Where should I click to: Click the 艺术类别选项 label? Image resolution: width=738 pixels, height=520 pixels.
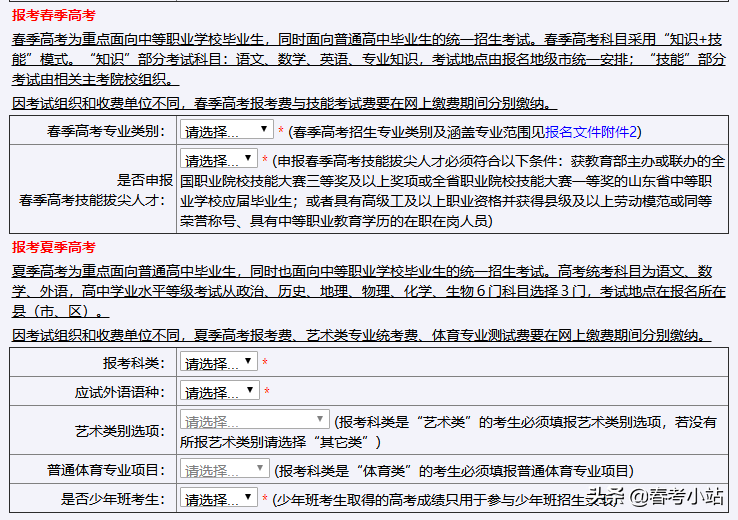click(x=120, y=431)
